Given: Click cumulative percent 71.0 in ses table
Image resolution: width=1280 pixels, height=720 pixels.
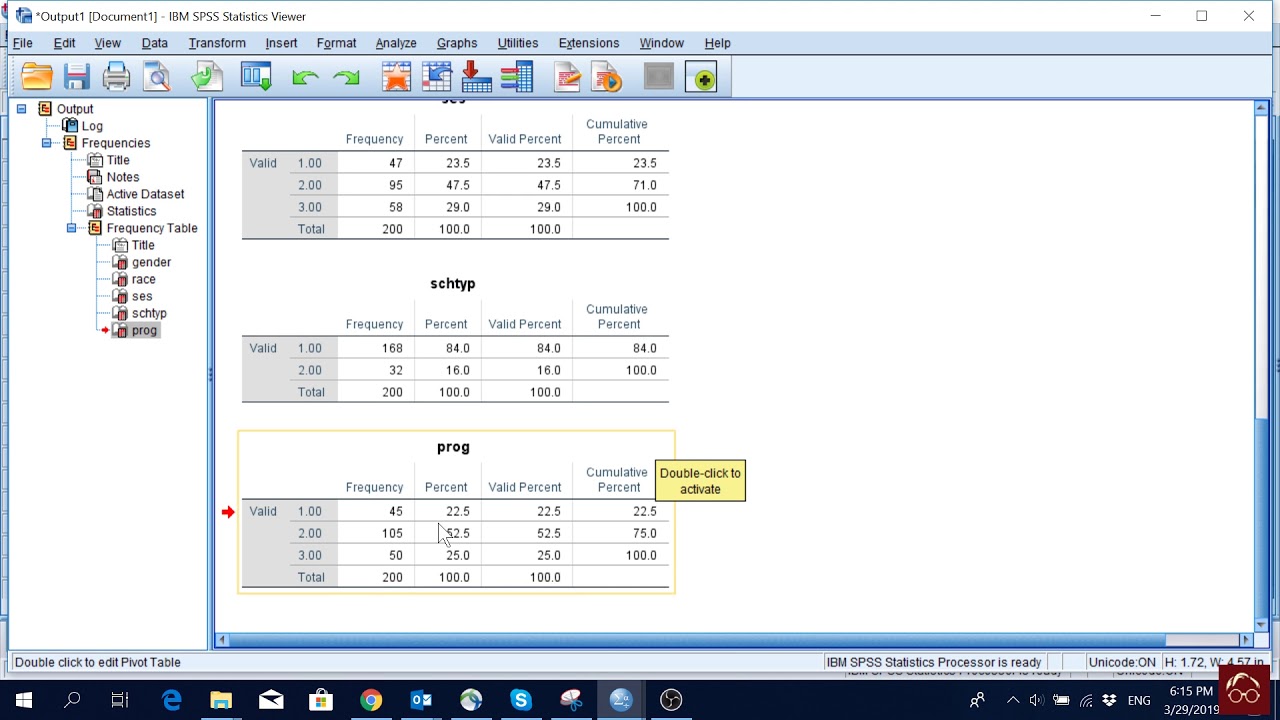Looking at the screenshot, I should click(x=645, y=185).
